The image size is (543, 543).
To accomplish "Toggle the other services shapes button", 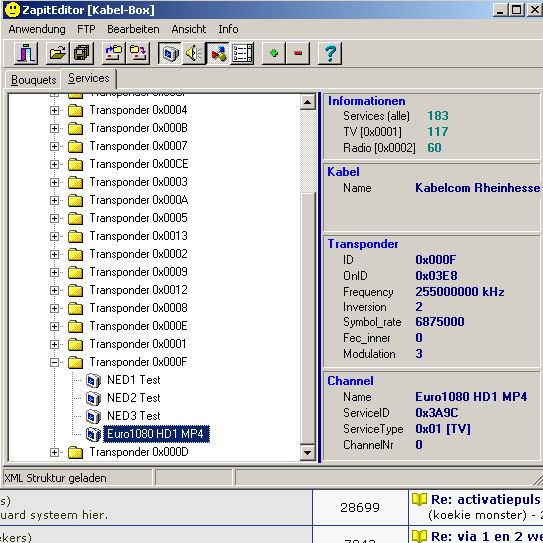I will [218, 53].
